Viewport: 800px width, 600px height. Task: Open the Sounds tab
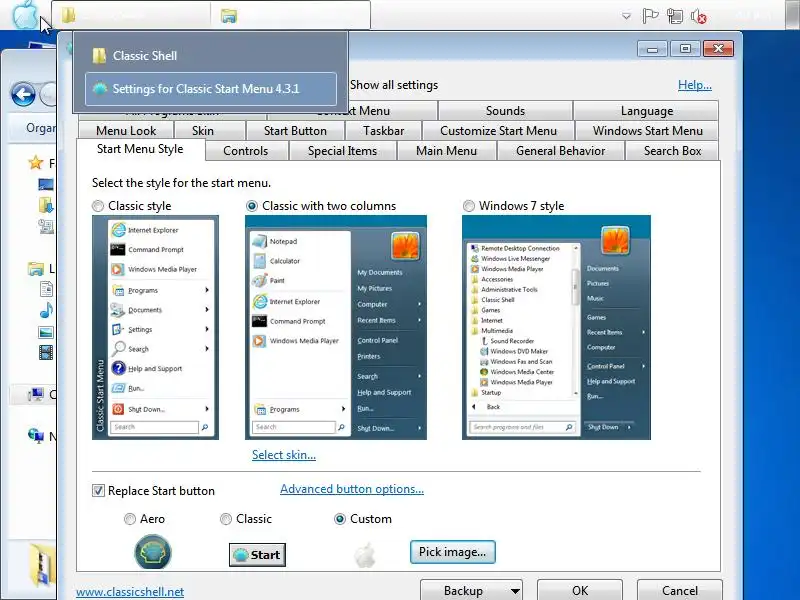coord(505,111)
